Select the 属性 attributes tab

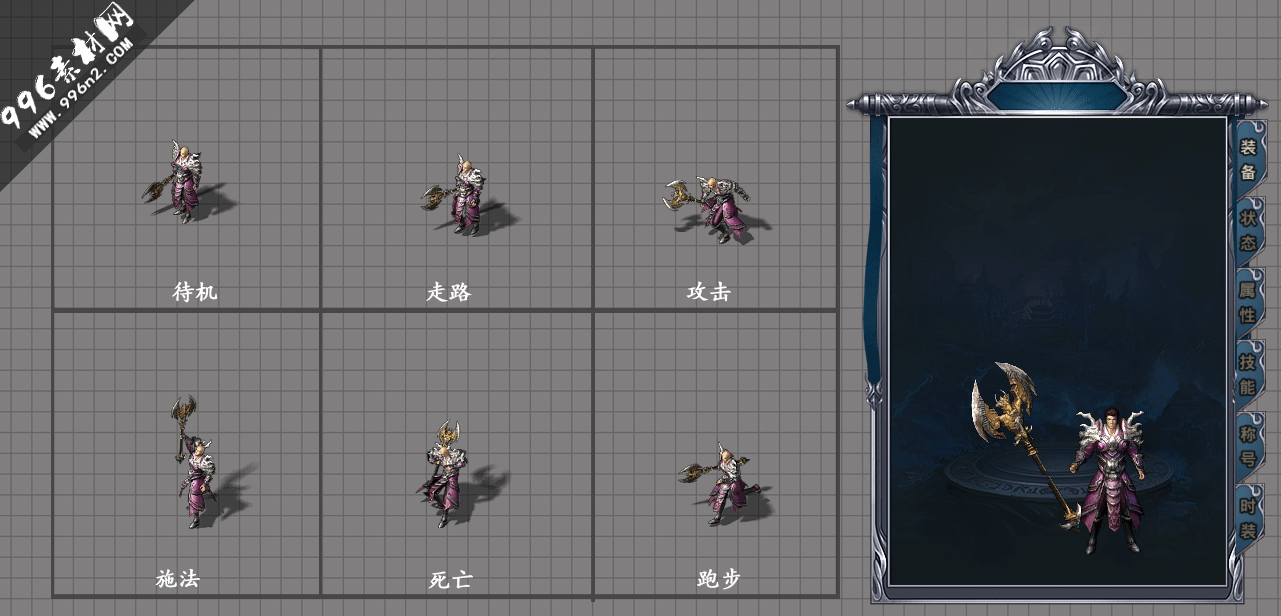pyautogui.click(x=1248, y=302)
